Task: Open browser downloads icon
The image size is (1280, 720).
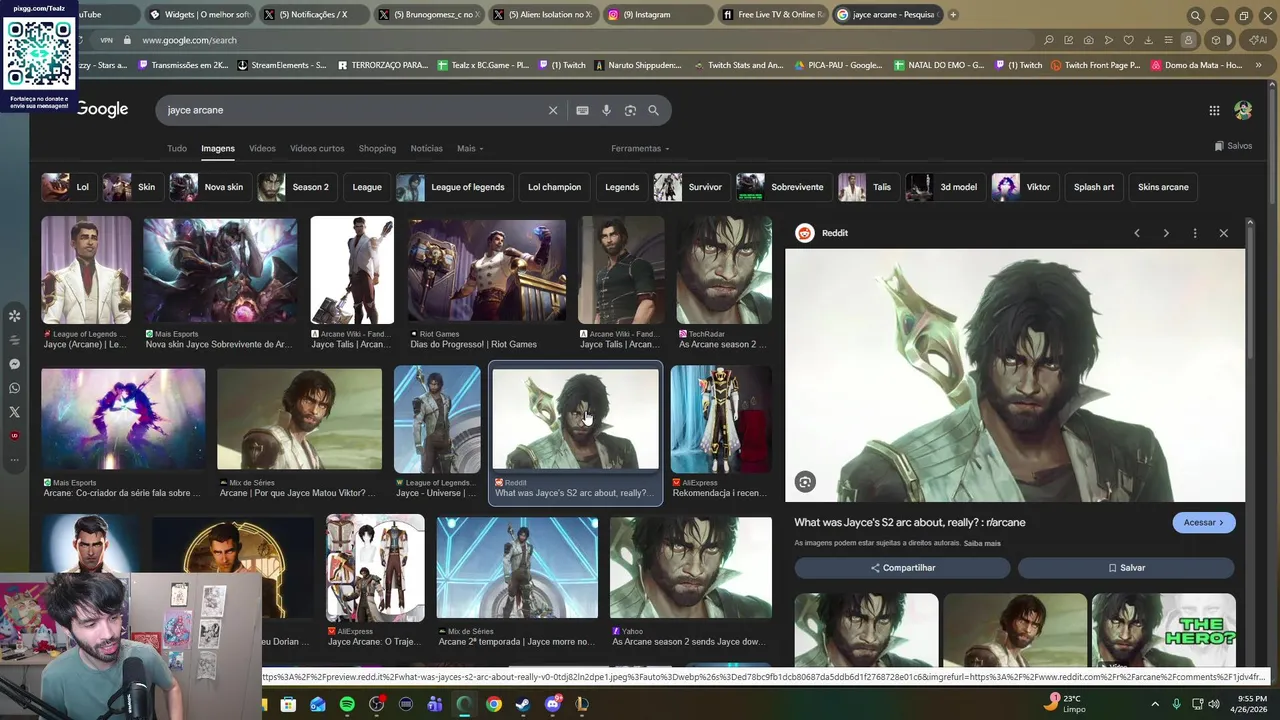Action: point(1148,40)
